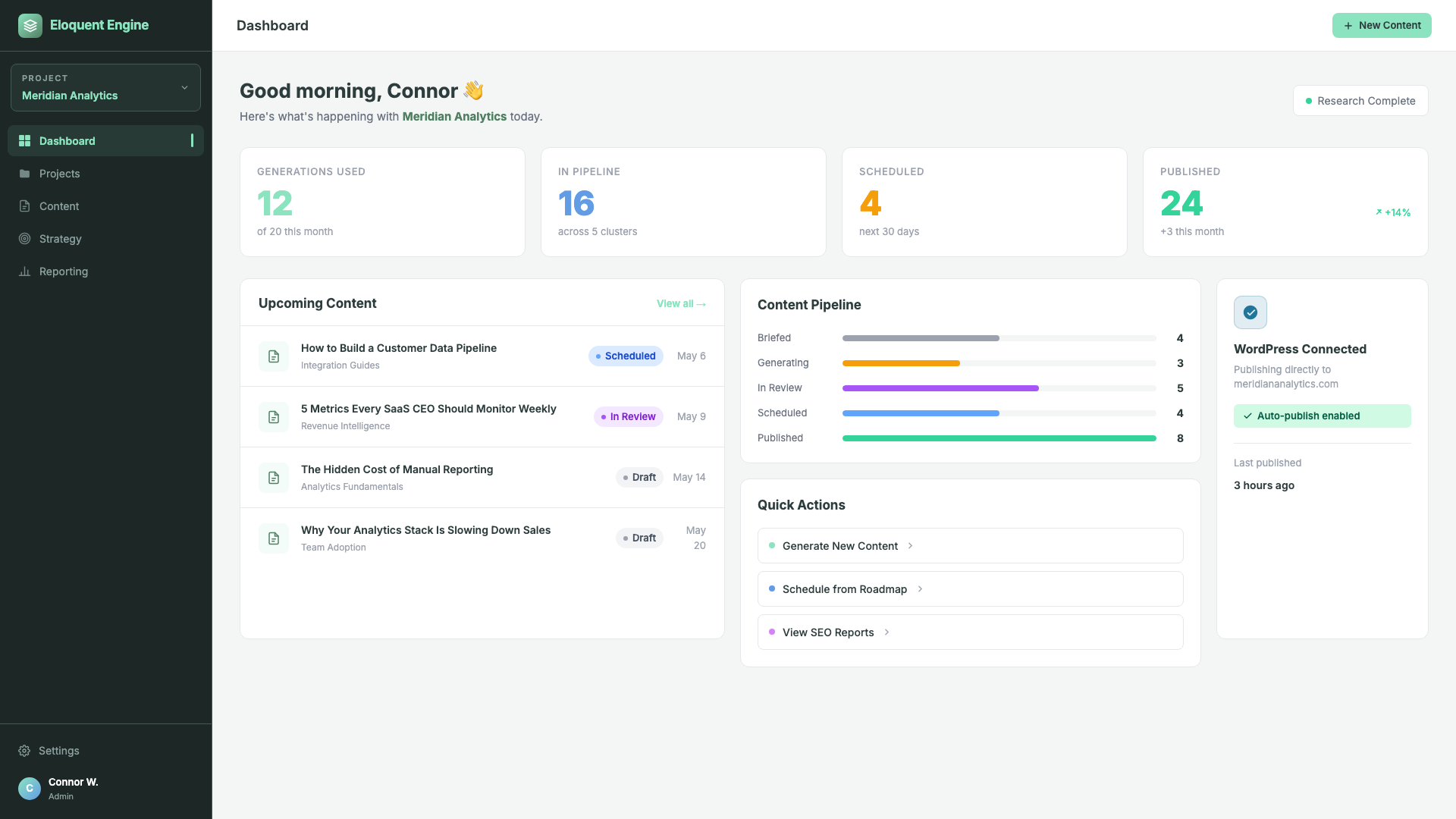The image size is (1456, 819).
Task: Click the Projects folder icon
Action: pyautogui.click(x=25, y=174)
